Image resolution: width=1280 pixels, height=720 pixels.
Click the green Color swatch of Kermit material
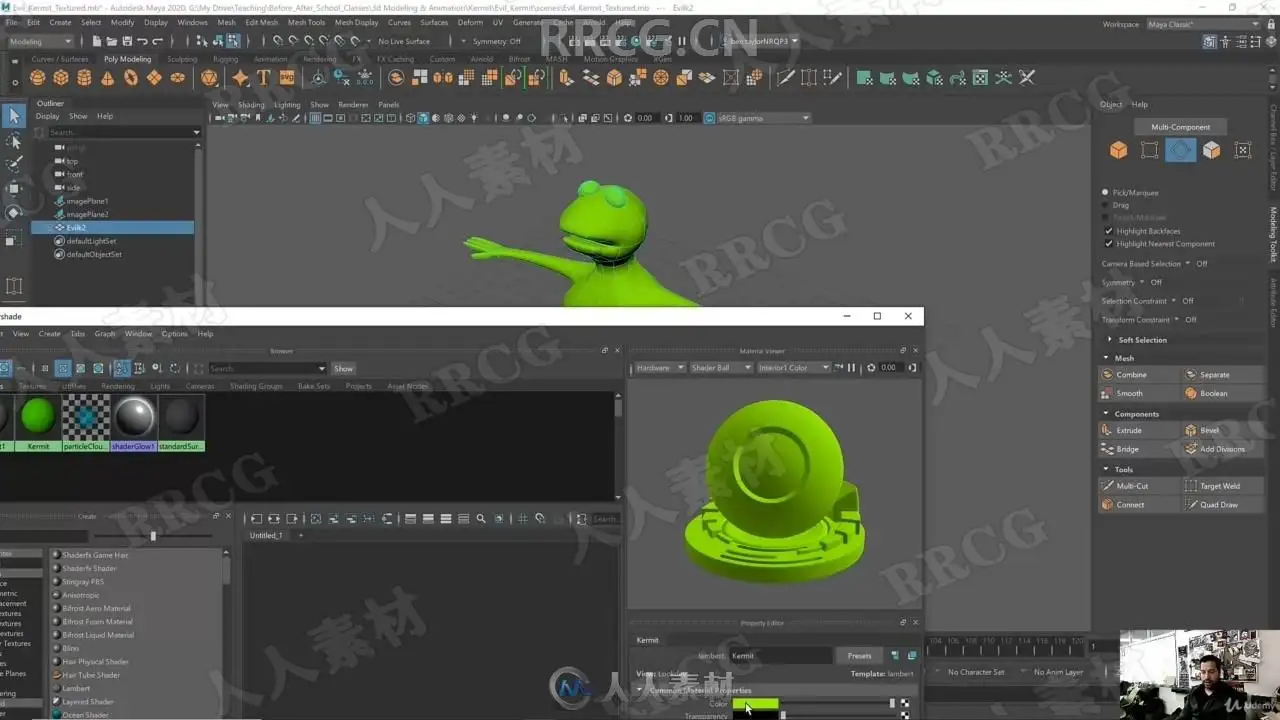pyautogui.click(x=755, y=704)
